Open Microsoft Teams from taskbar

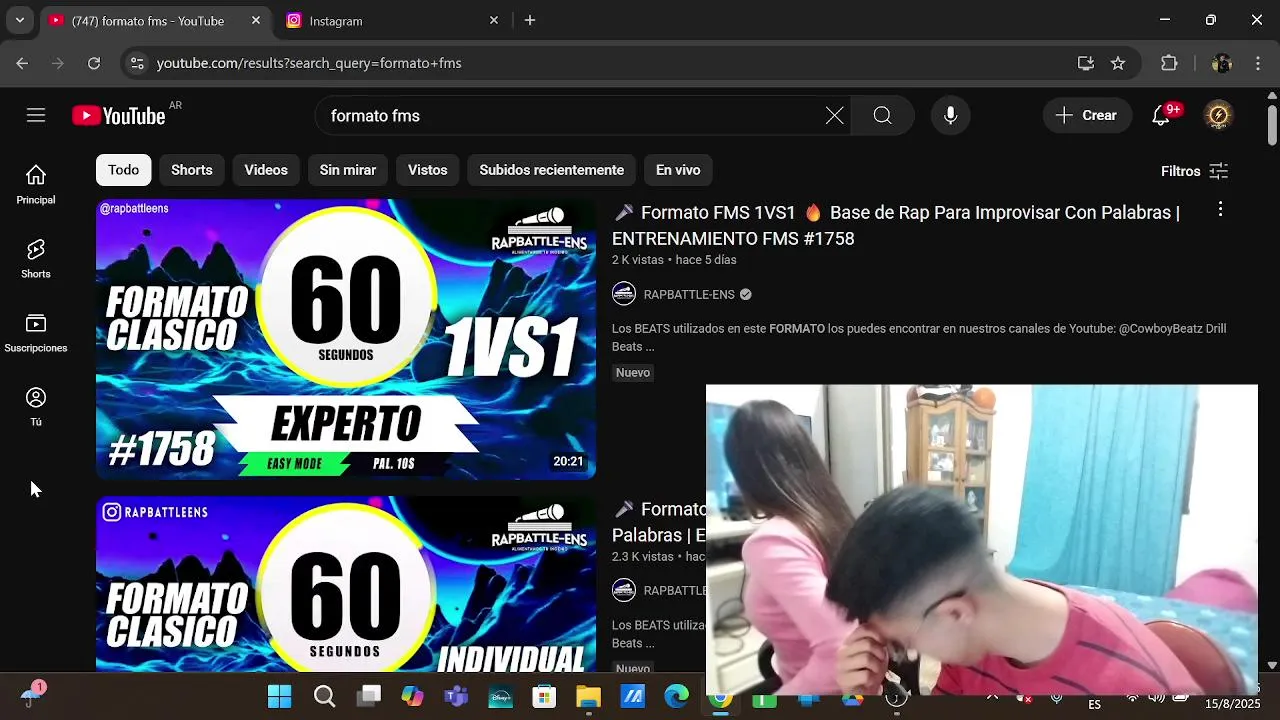tap(456, 696)
